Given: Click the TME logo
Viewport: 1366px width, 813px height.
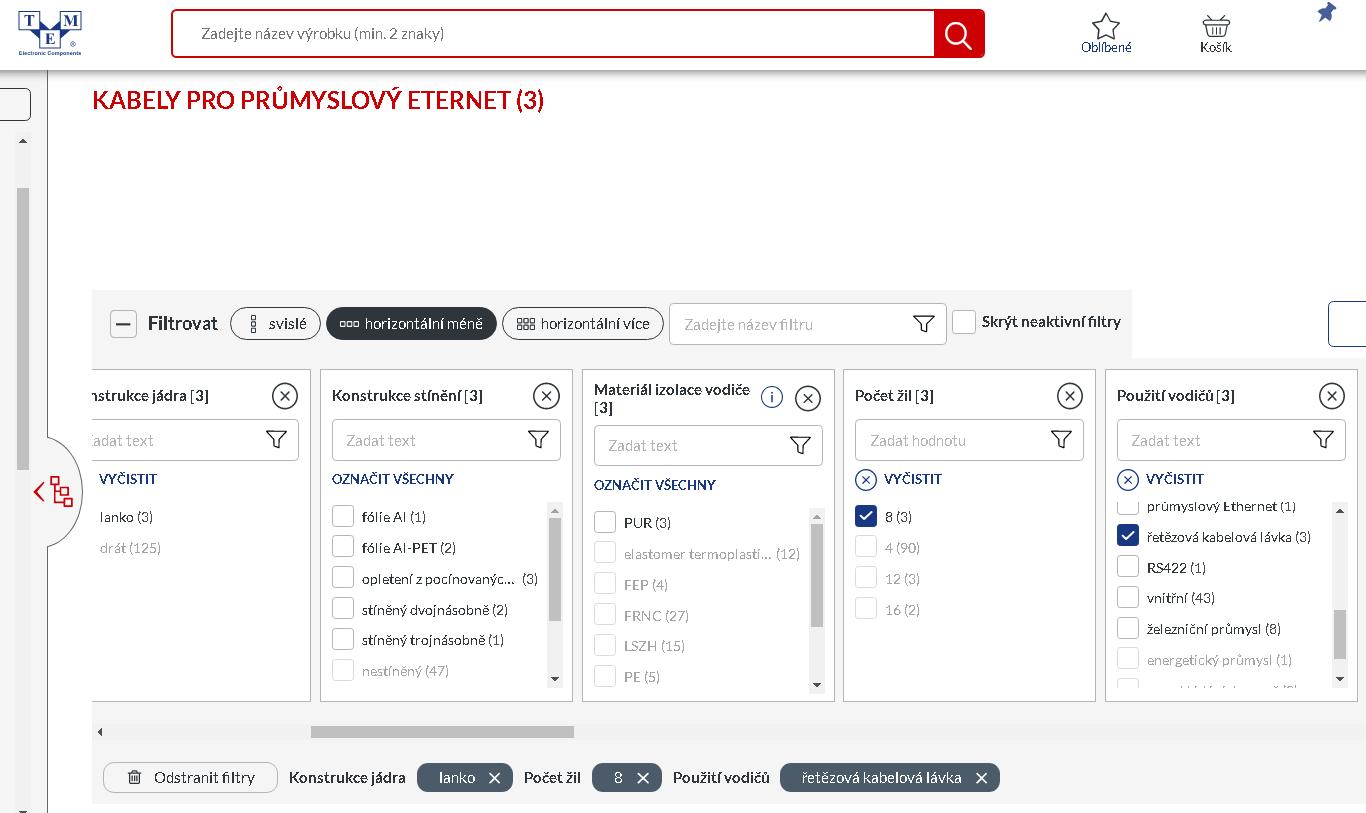Looking at the screenshot, I should coord(50,34).
